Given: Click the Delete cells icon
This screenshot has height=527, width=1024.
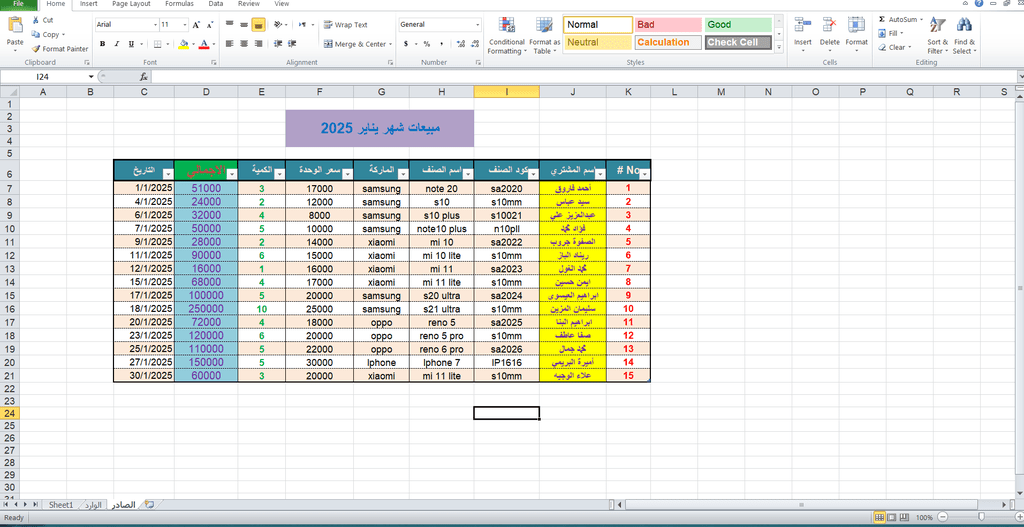Looking at the screenshot, I should 829,26.
